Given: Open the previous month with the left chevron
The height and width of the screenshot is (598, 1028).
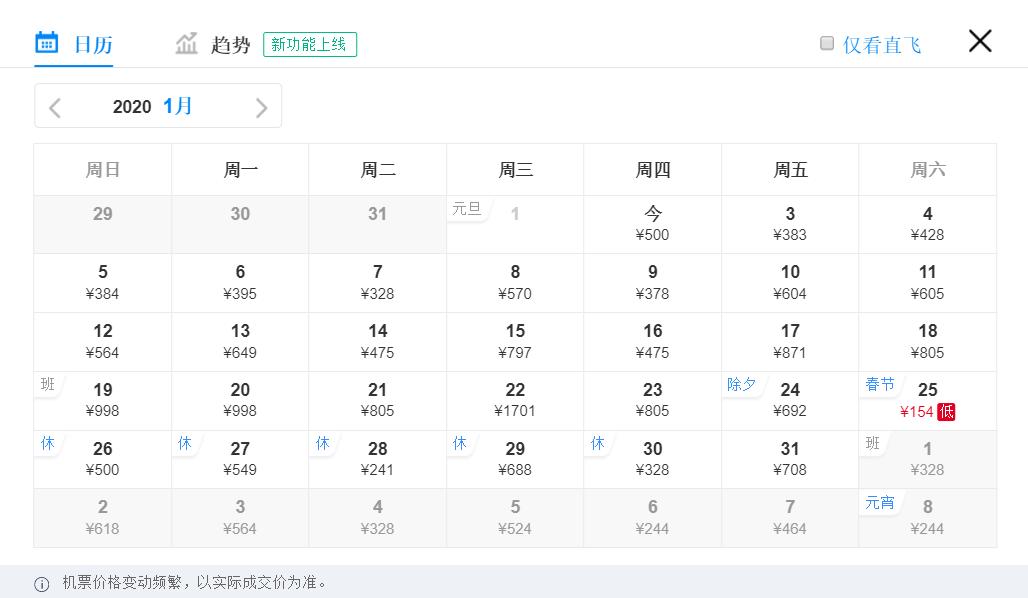Looking at the screenshot, I should [x=55, y=106].
